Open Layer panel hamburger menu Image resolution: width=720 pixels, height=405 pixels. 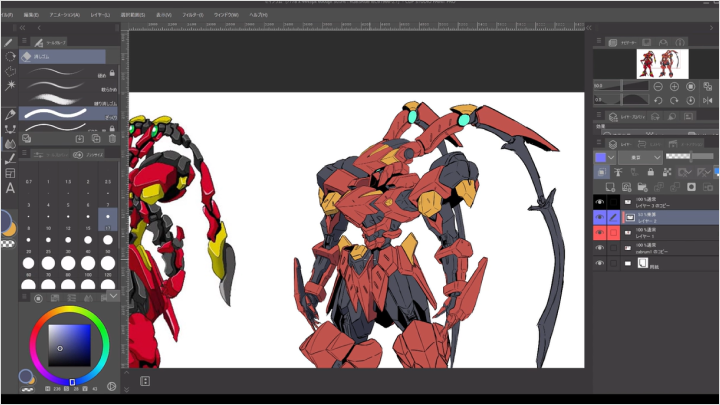tap(599, 142)
